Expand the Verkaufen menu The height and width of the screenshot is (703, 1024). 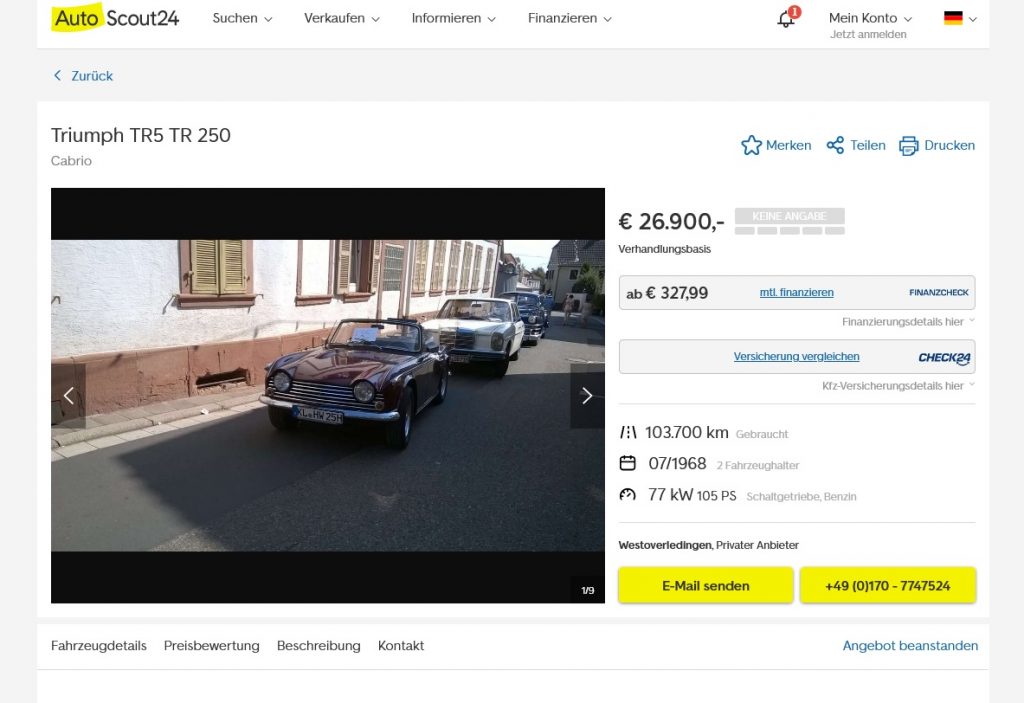coord(342,18)
